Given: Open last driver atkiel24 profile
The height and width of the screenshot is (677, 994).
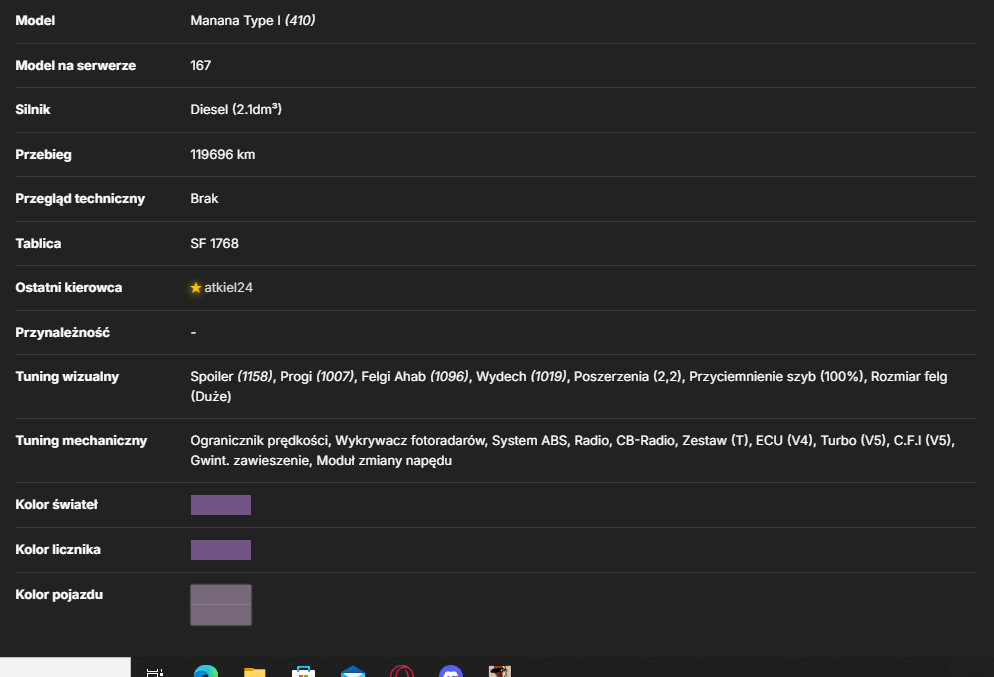Looking at the screenshot, I should pos(228,288).
